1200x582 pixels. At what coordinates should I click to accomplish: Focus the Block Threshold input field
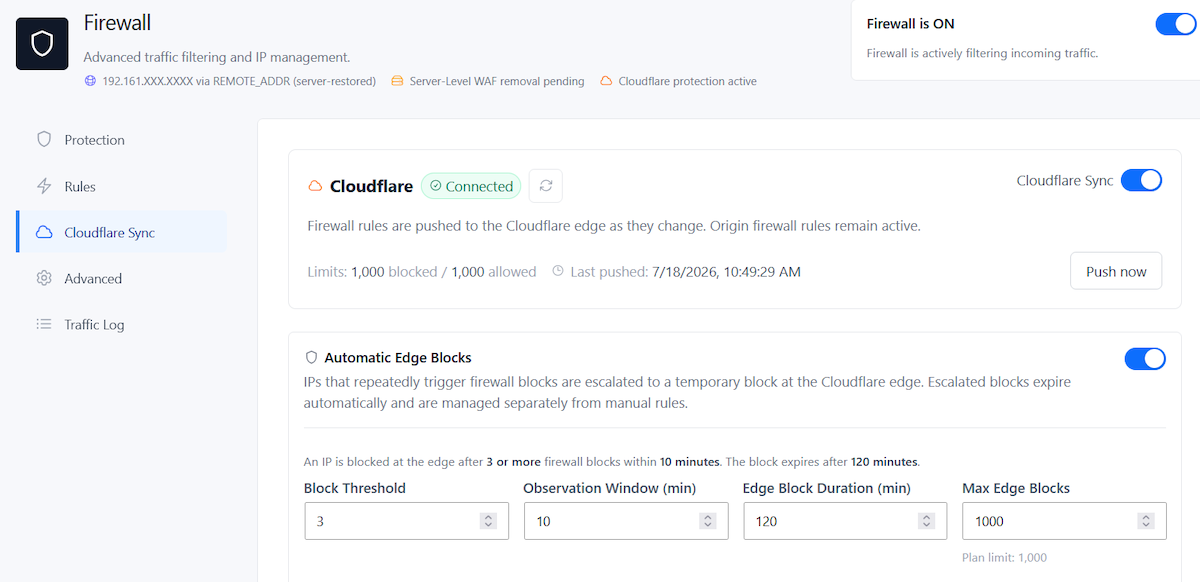(x=406, y=521)
